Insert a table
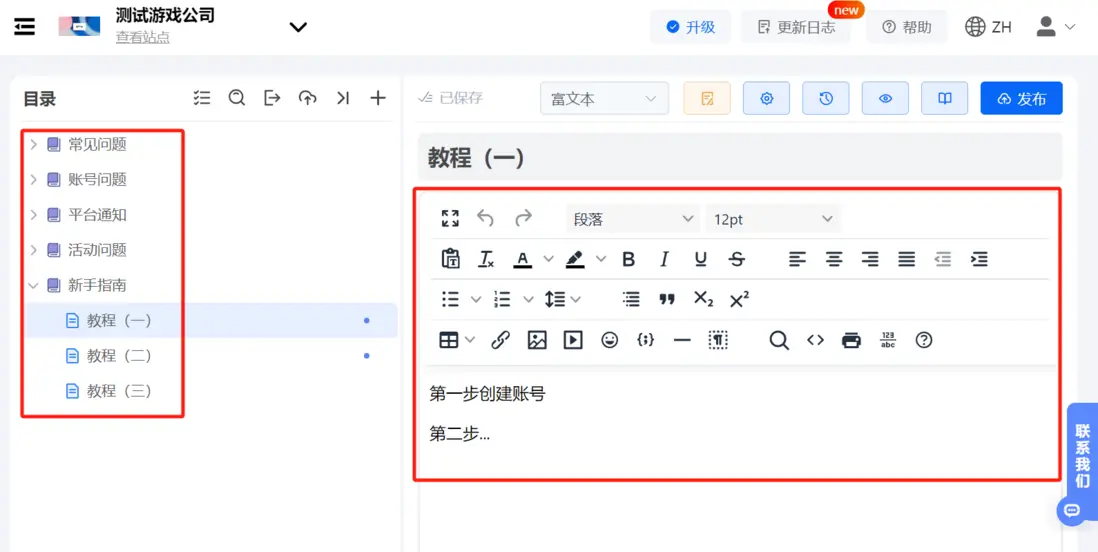The width and height of the screenshot is (1098, 552). pyautogui.click(x=448, y=340)
